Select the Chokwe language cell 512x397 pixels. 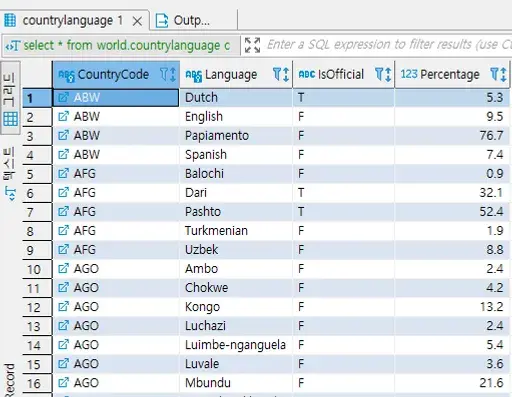click(236, 287)
